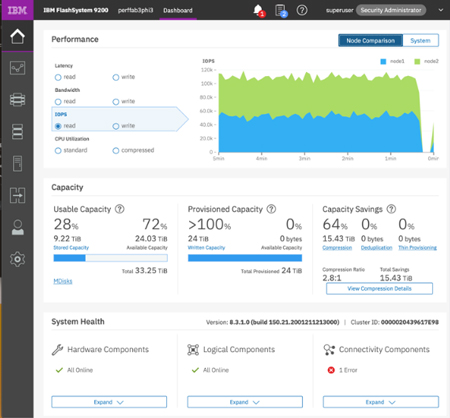Select the Bandwidth read radio button
This screenshot has height=418, width=450.
pos(58,102)
